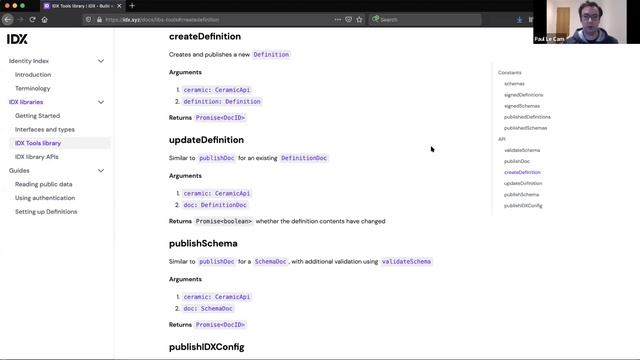Click the createDefinition heading
This screenshot has height=360, width=640.
205,36
